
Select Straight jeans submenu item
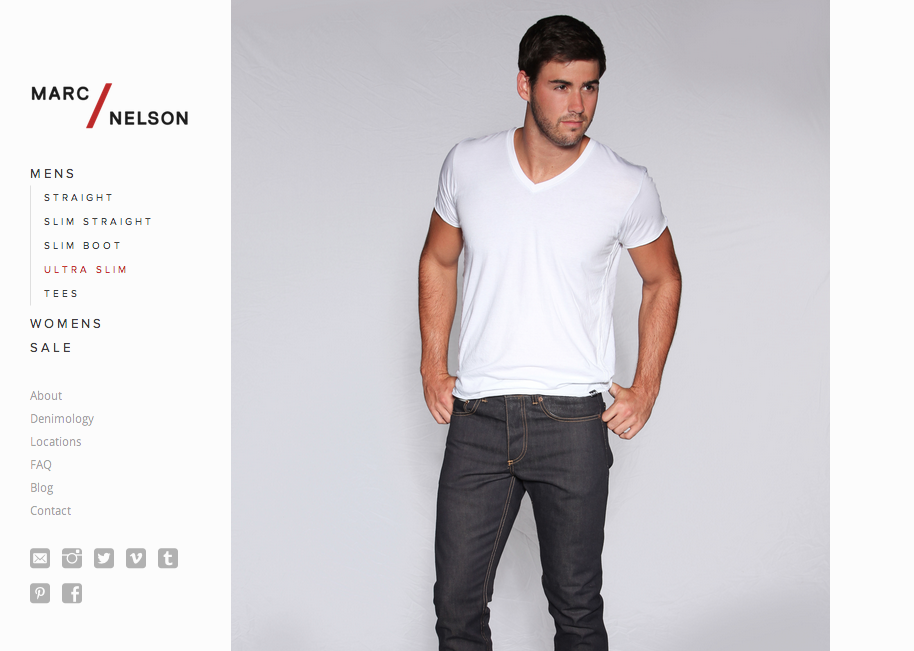[x=78, y=198]
